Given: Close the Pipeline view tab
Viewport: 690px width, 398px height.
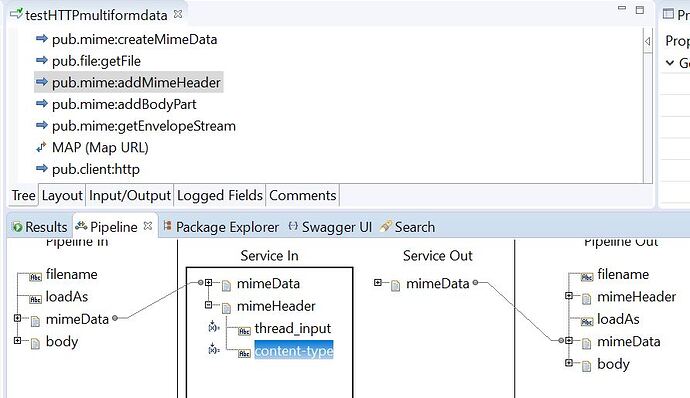Looking at the screenshot, I should tap(148, 226).
